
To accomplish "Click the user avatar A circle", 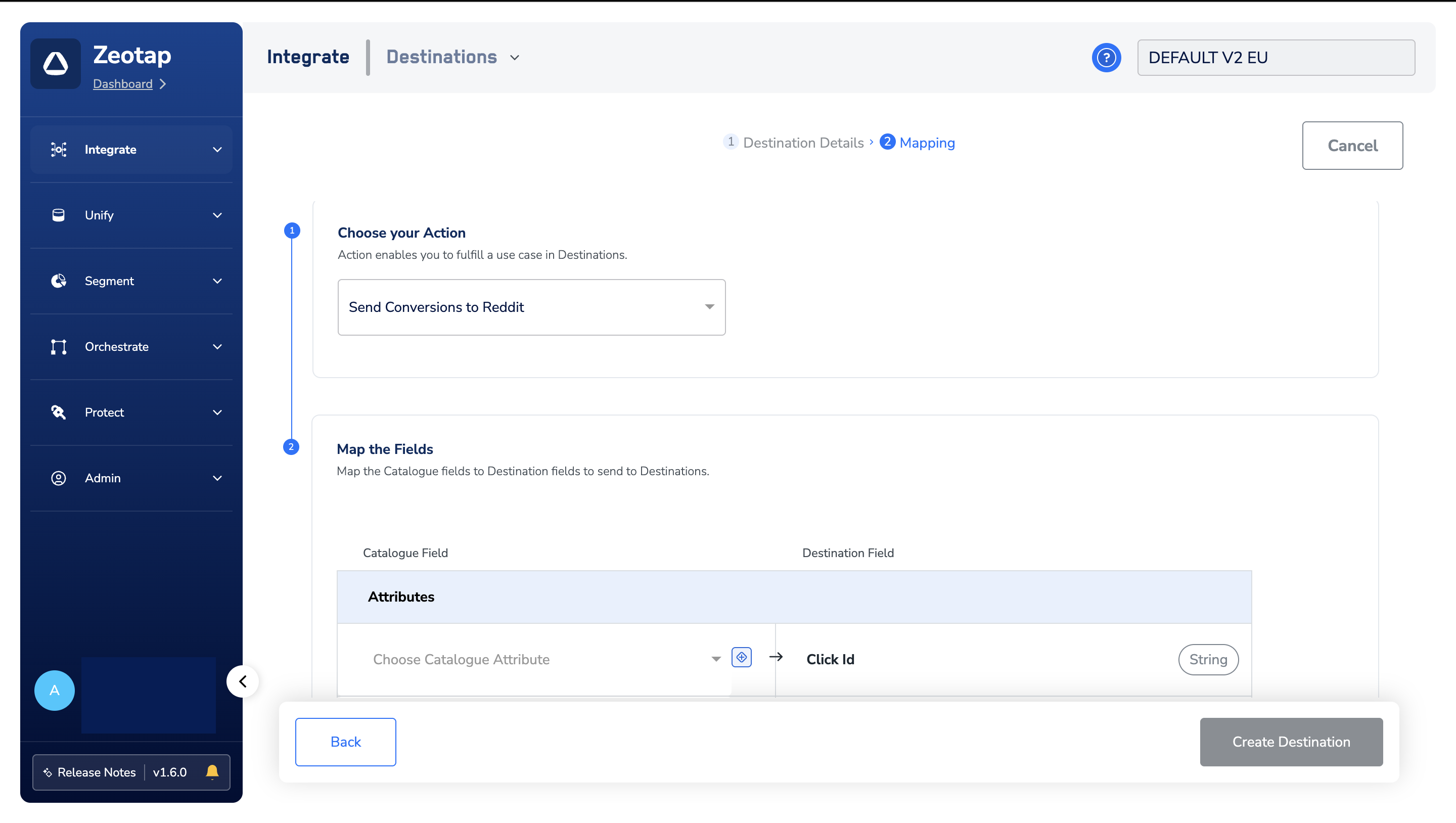I will [x=54, y=690].
